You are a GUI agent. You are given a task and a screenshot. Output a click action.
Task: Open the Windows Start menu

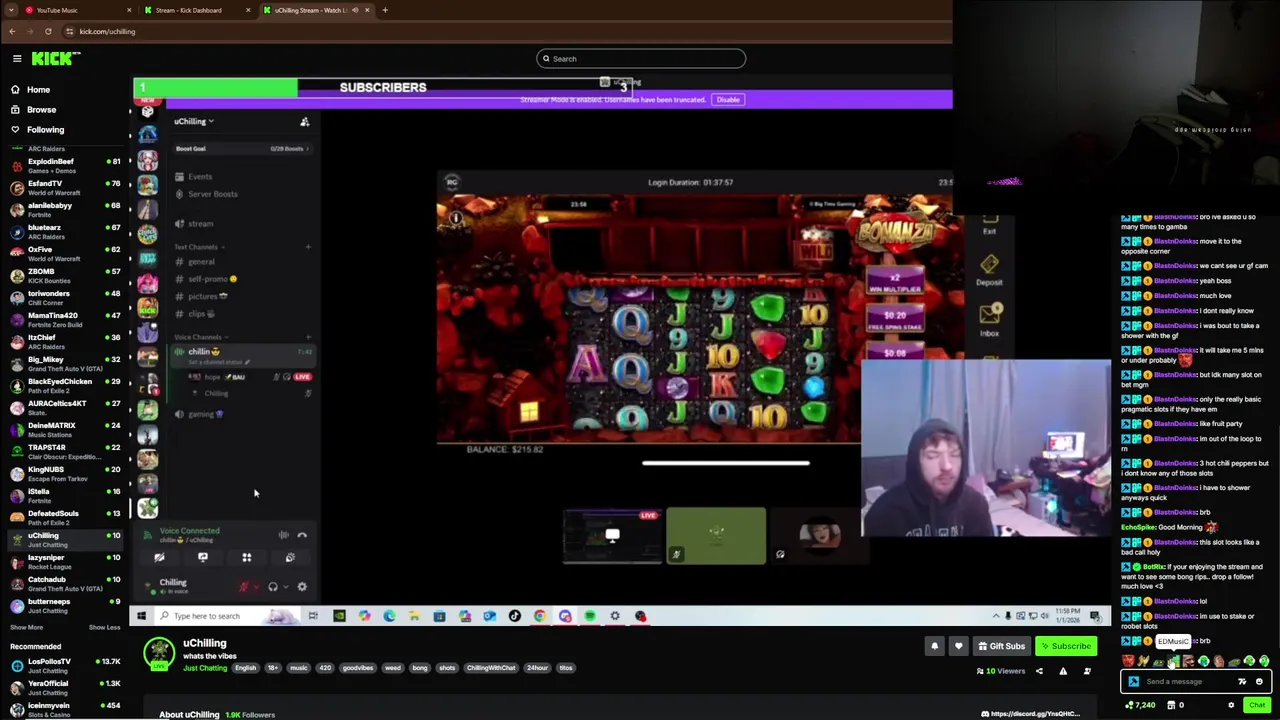141,616
